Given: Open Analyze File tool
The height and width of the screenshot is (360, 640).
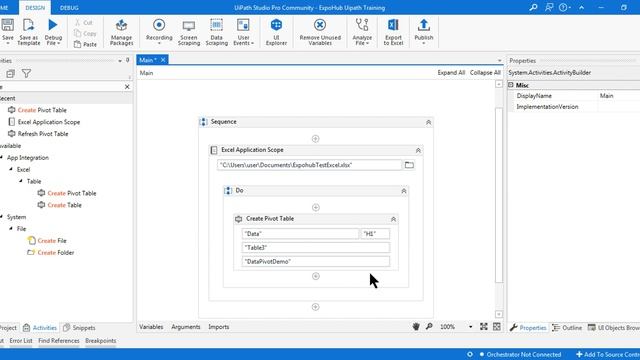Looking at the screenshot, I should click(x=362, y=31).
